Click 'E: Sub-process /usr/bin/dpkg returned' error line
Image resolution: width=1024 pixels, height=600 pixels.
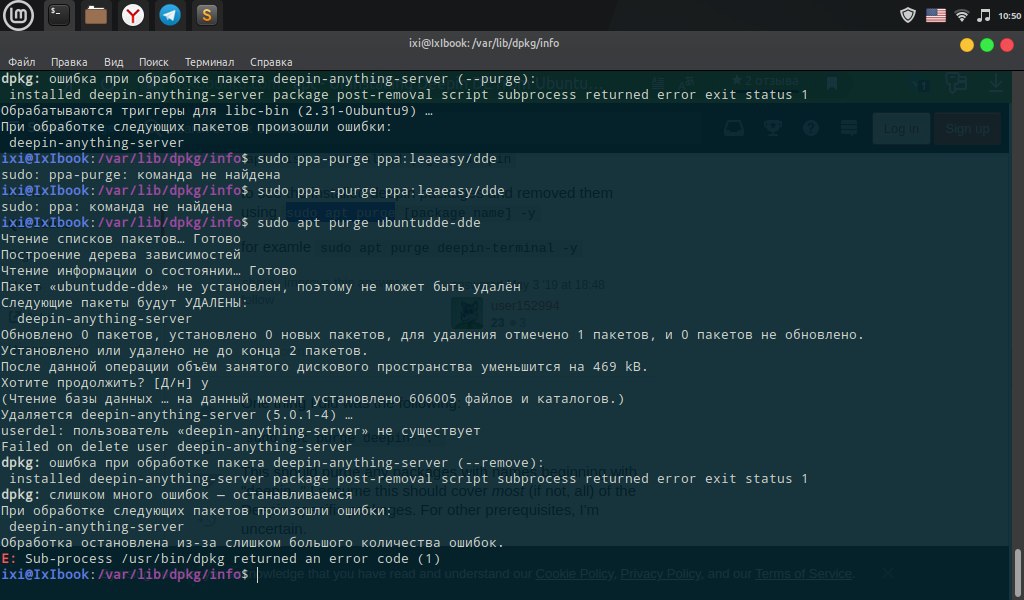[x=221, y=559]
